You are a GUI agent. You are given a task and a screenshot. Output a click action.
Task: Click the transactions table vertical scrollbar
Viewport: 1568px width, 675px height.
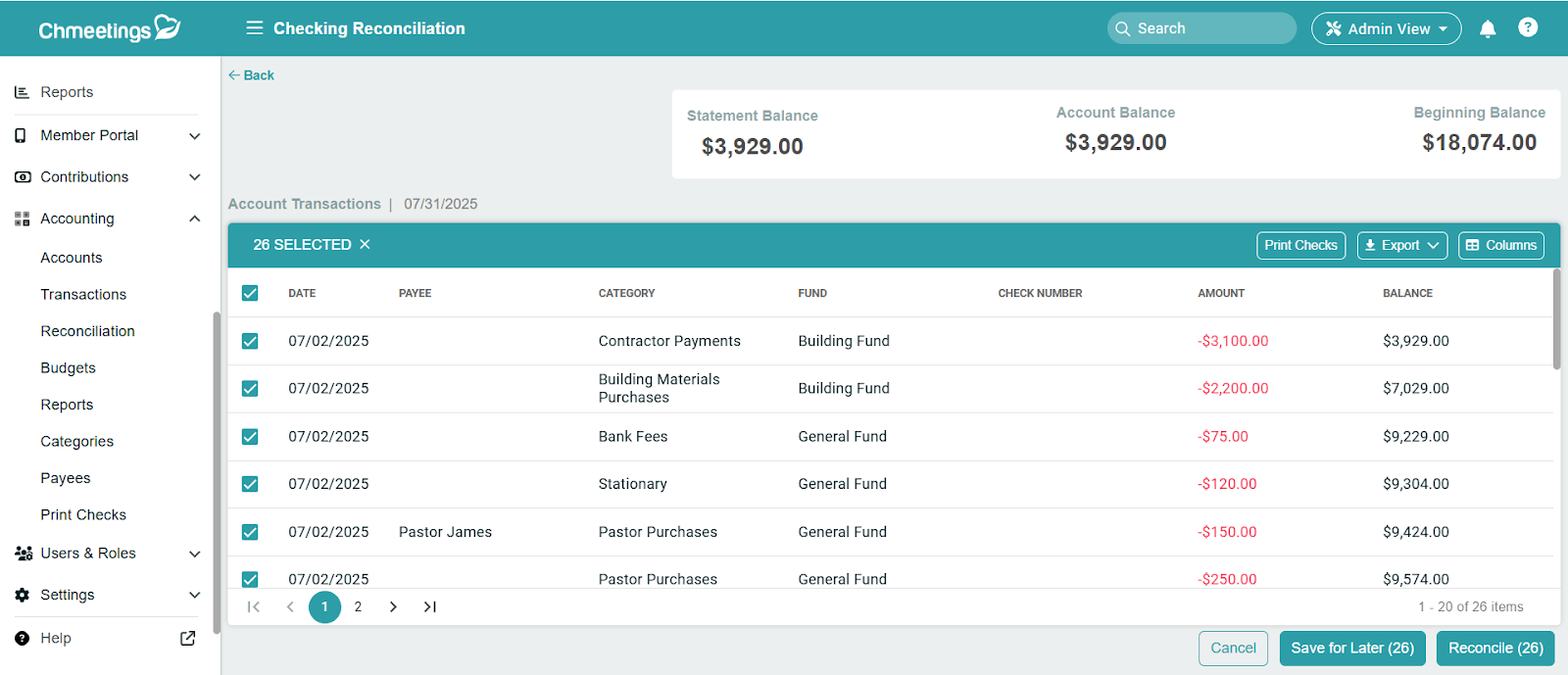pyautogui.click(x=1556, y=323)
